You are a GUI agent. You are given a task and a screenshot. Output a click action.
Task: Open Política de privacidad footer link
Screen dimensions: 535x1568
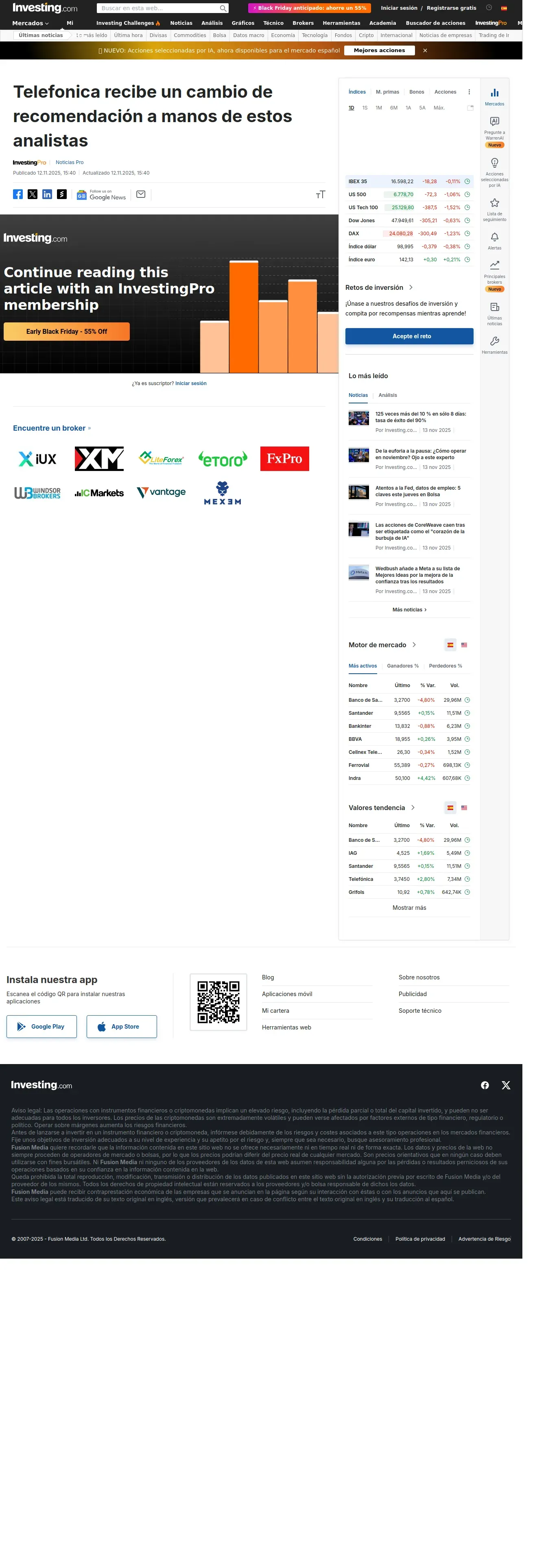(x=420, y=1239)
